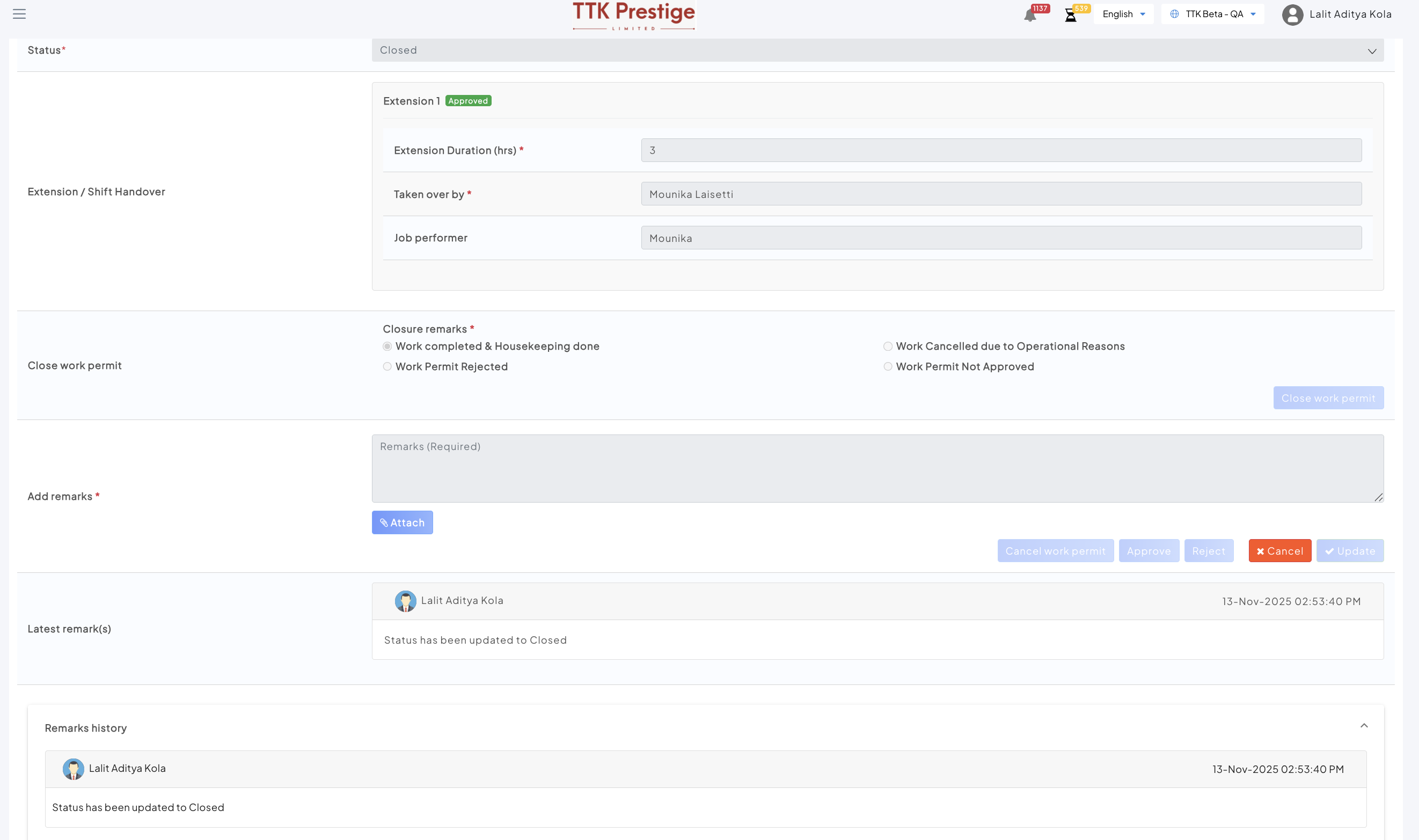Click the TTK Prestige logo
The height and width of the screenshot is (840, 1419).
click(633, 15)
